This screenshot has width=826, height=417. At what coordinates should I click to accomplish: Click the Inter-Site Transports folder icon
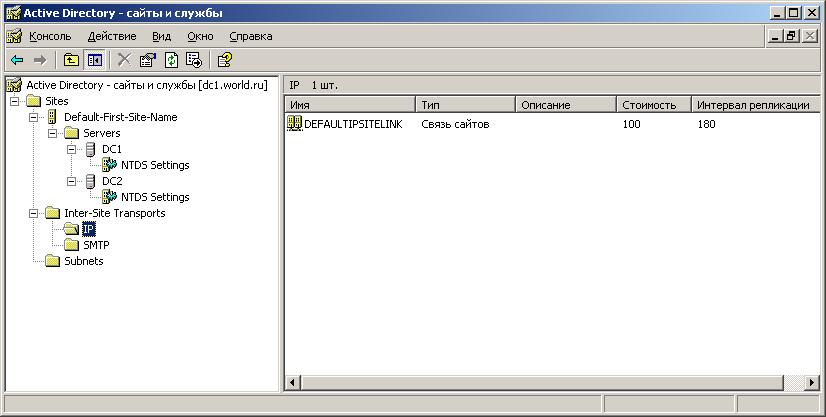53,213
